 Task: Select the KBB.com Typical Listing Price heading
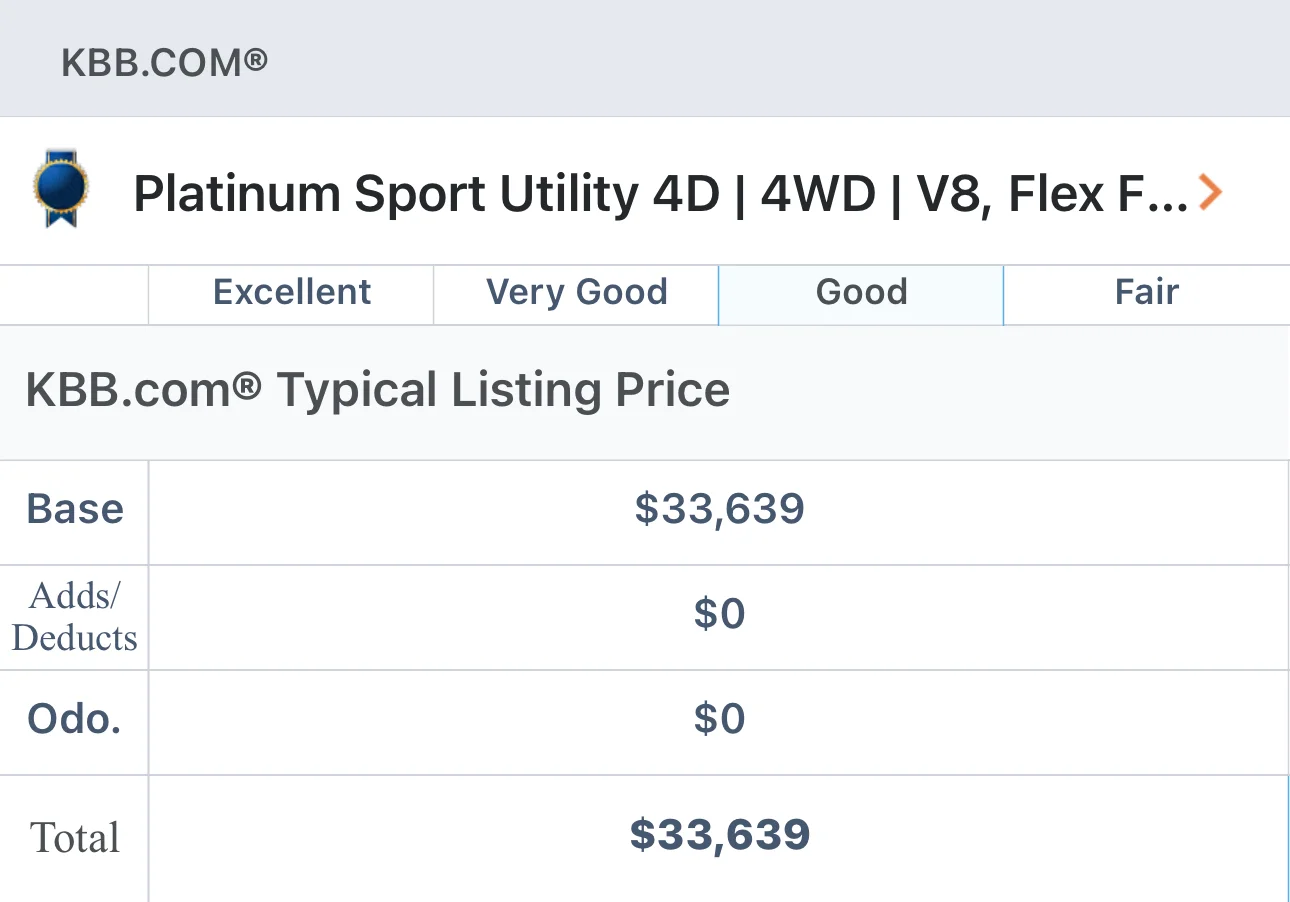coord(377,390)
